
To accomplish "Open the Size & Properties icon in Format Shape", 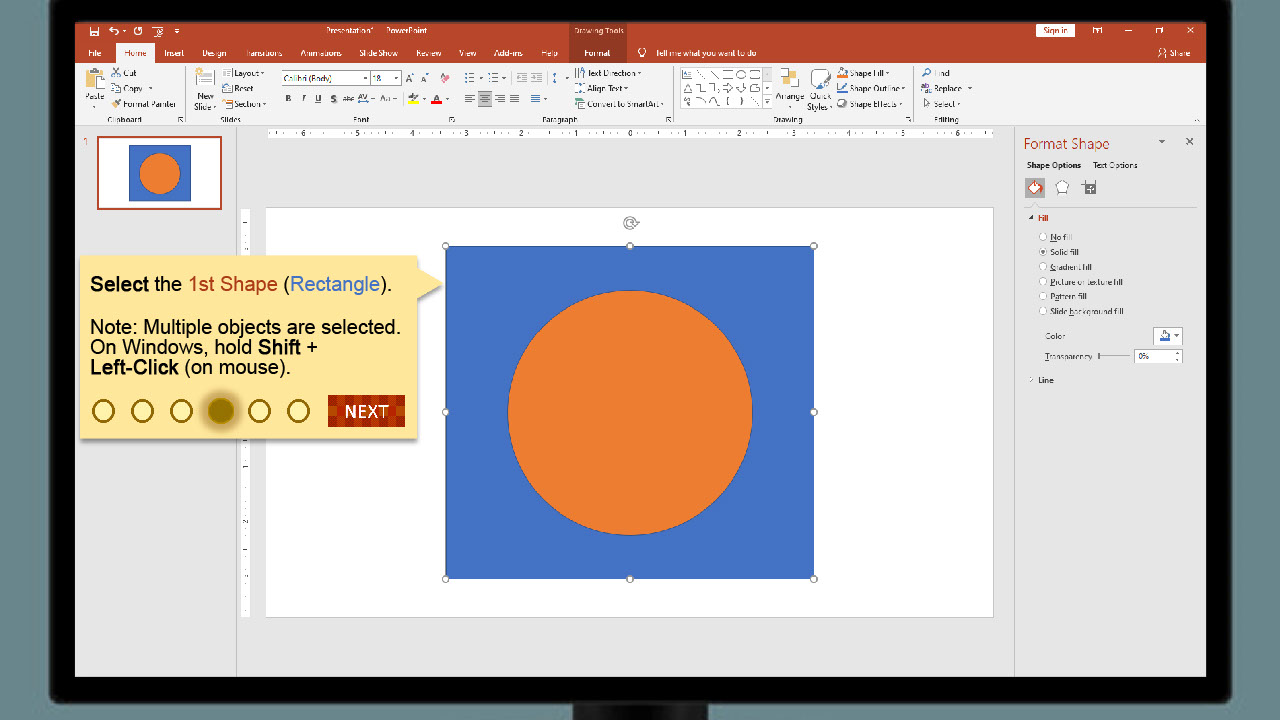I will coord(1089,187).
